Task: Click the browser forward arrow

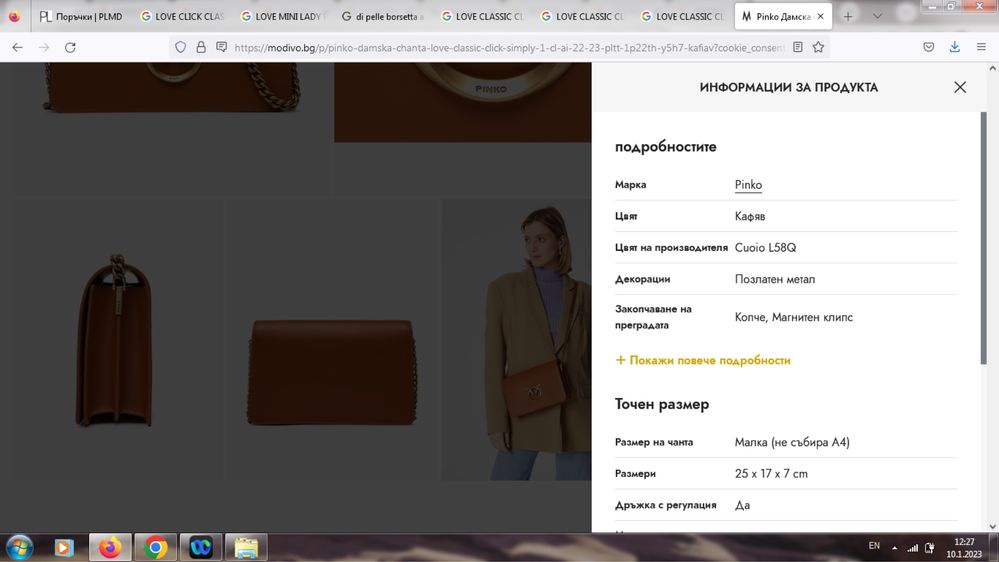Action: (x=43, y=47)
